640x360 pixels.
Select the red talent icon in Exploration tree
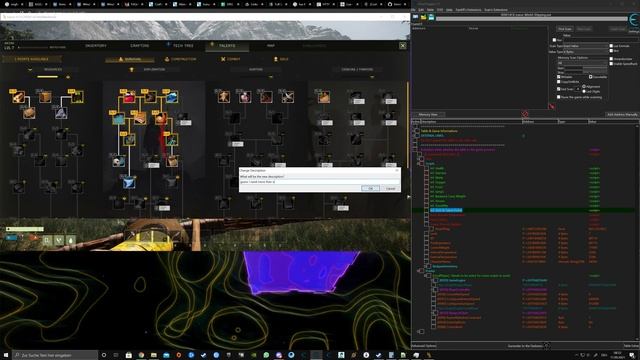tap(129, 97)
